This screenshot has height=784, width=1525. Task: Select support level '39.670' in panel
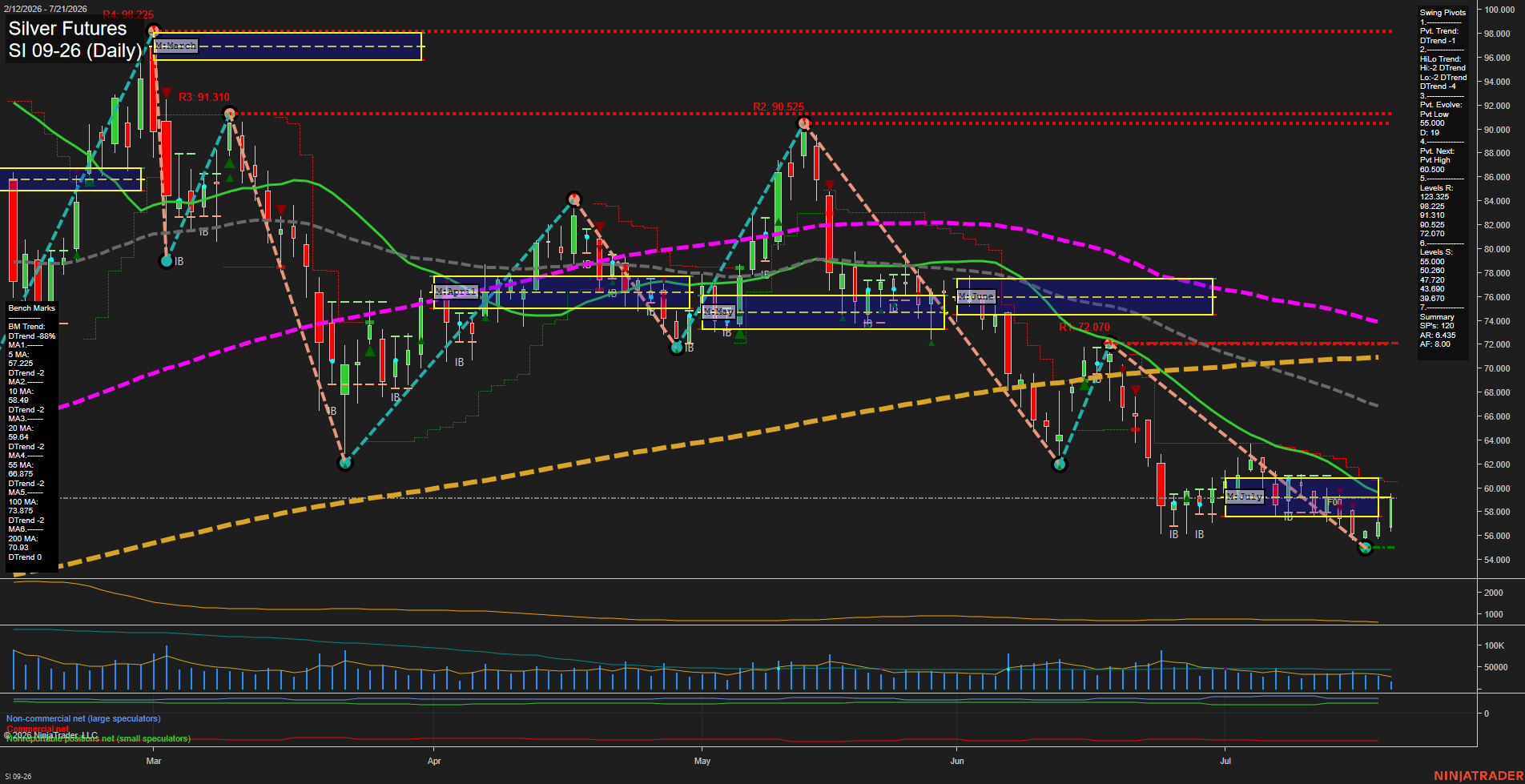coord(1432,299)
